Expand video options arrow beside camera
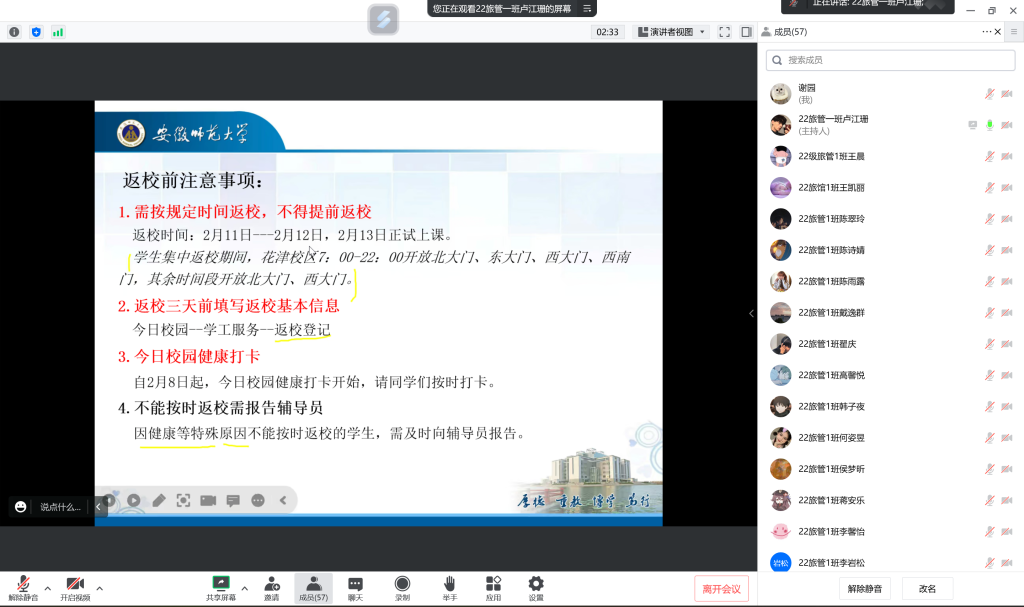 click(99, 588)
